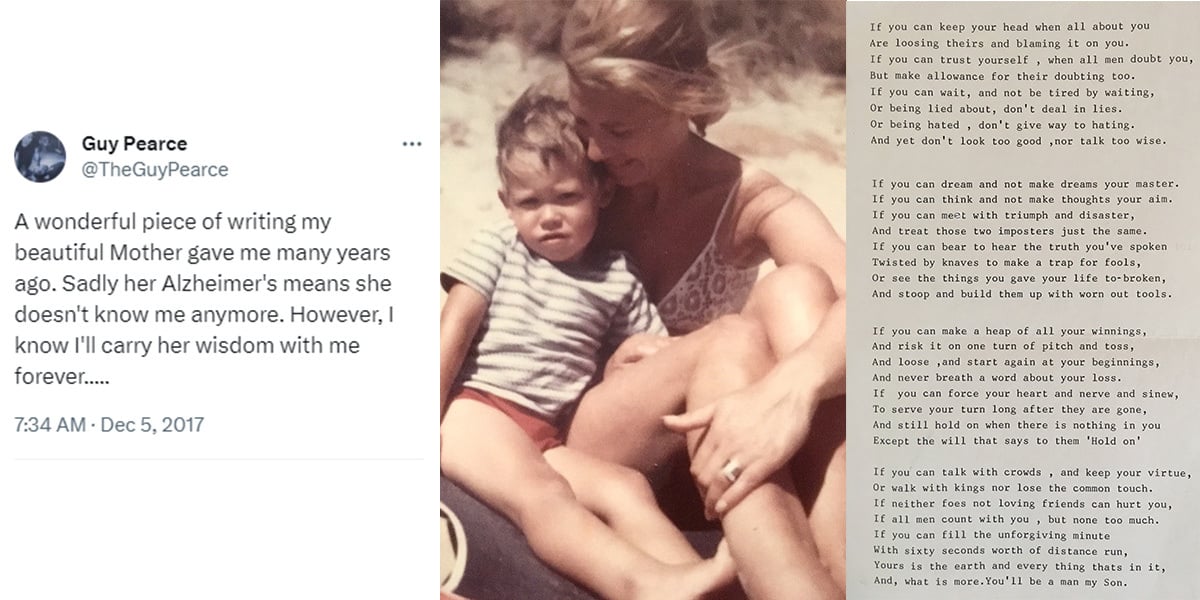Open the typed poem image

[x=1021, y=300]
